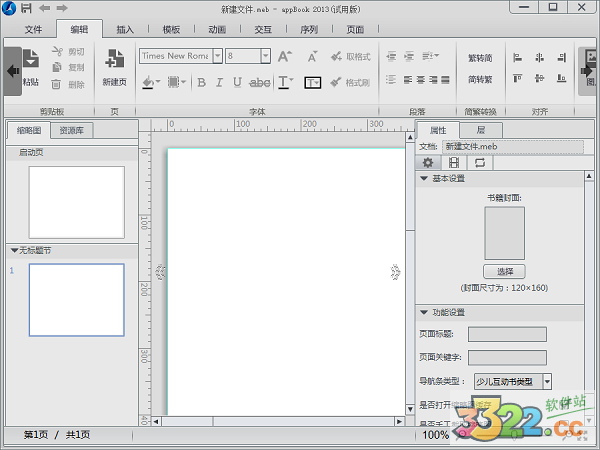Click the New Page (新建页) icon

pos(113,59)
